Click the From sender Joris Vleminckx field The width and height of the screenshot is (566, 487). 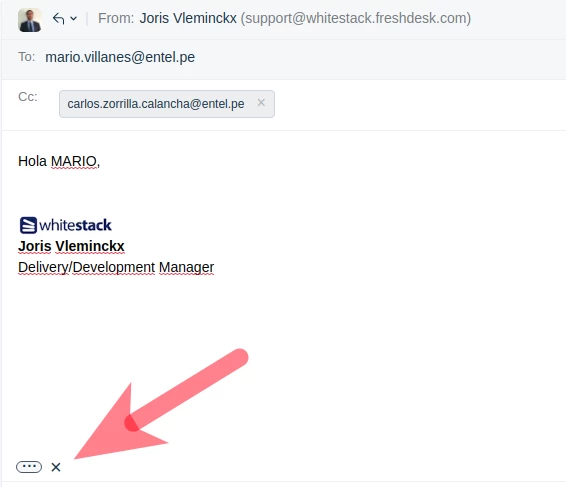click(x=284, y=18)
